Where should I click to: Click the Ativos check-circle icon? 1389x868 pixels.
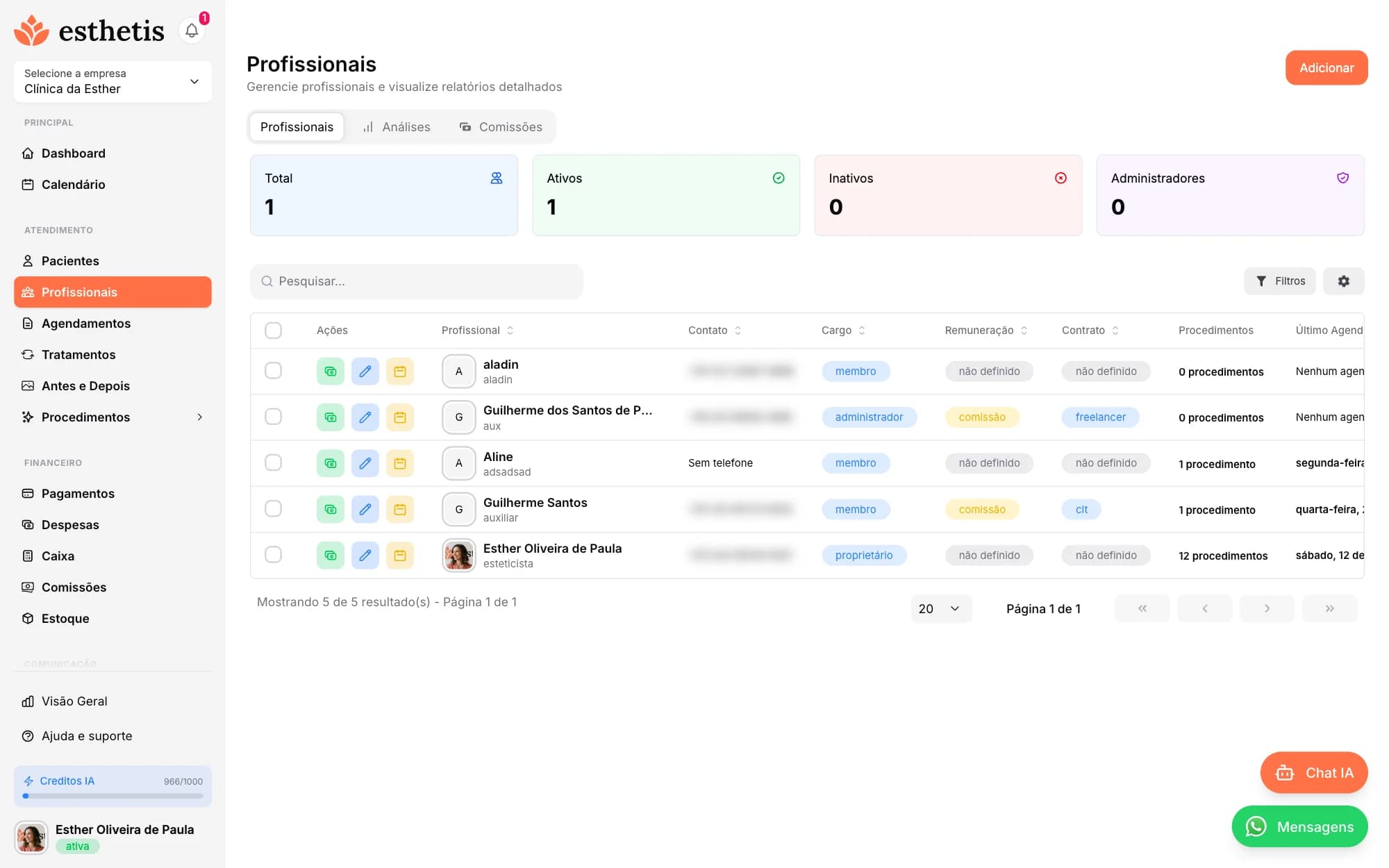779,178
